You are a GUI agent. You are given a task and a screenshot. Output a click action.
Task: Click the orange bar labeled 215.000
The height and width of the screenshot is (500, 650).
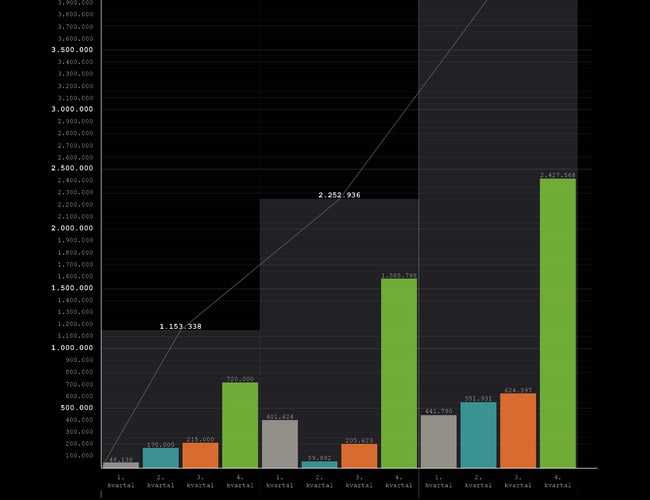200,455
